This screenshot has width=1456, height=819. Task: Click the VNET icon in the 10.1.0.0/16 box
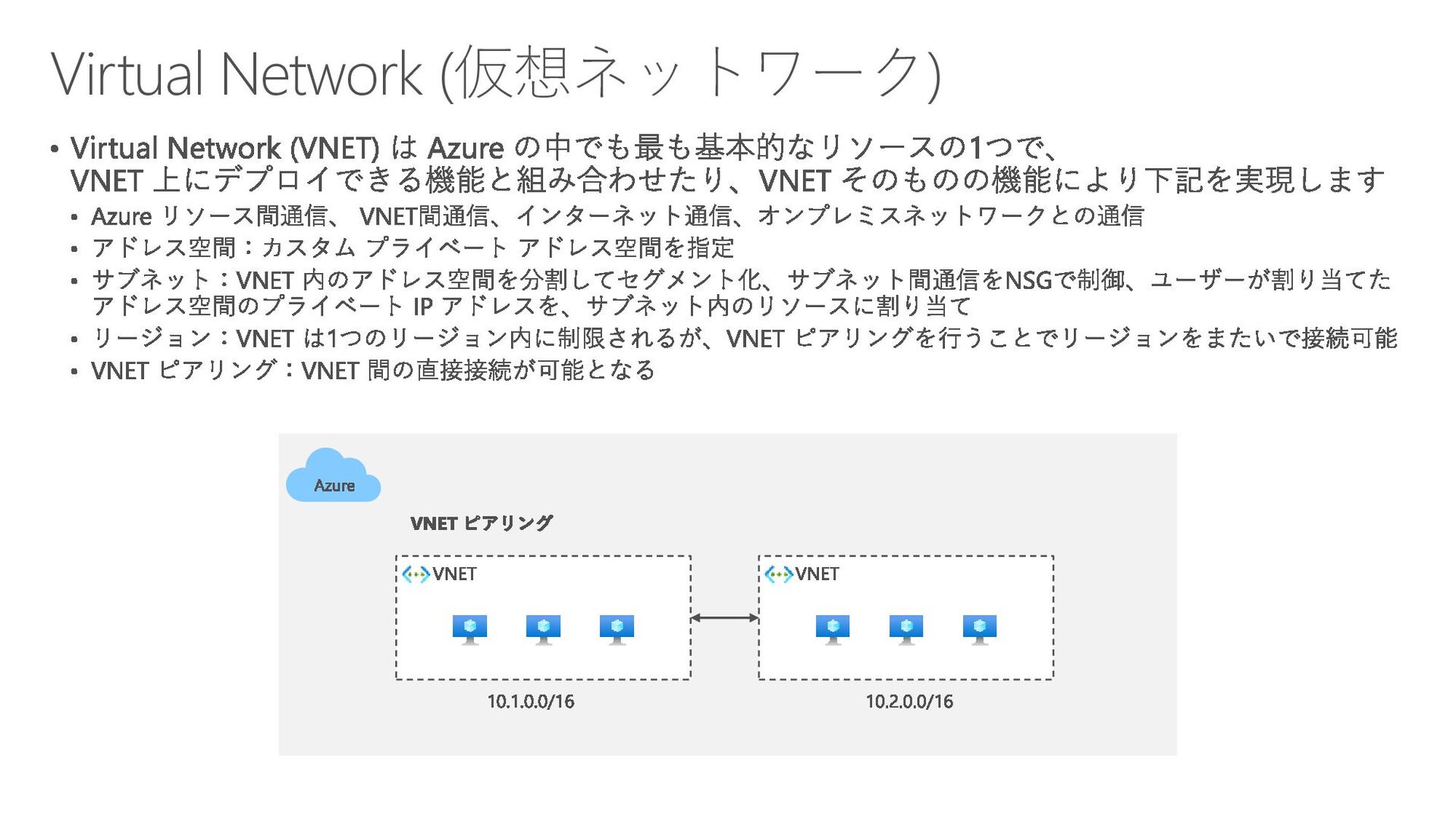pos(416,575)
